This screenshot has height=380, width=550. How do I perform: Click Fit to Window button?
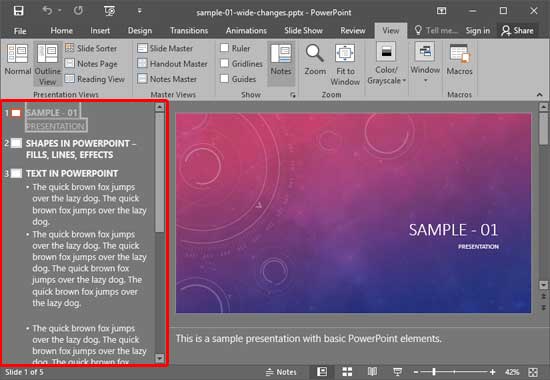tap(345, 65)
